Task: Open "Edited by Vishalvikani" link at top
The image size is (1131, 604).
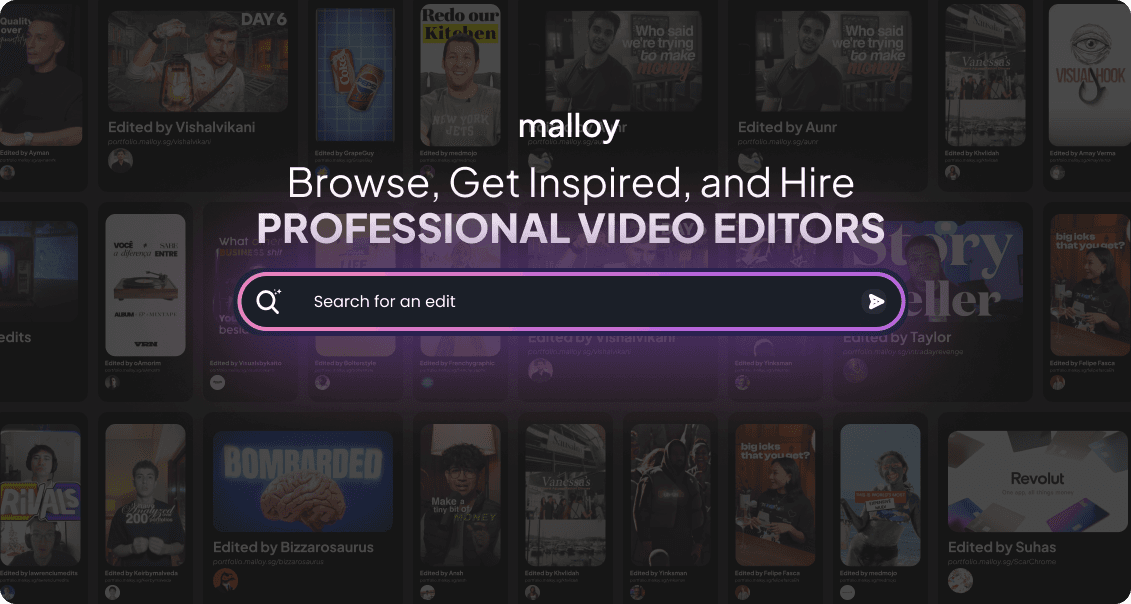Action: [180, 127]
